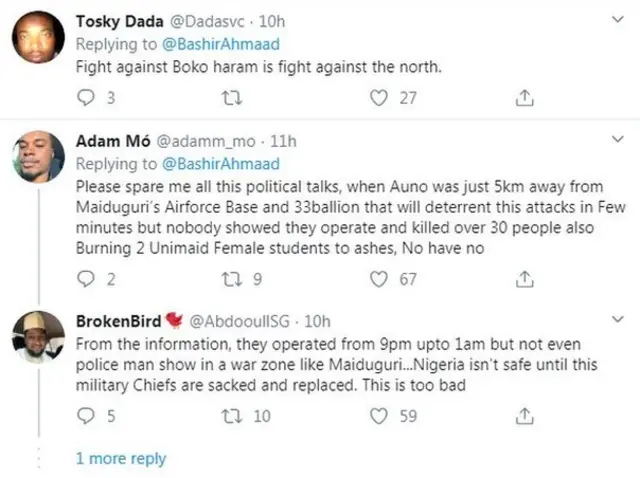This screenshot has width=640, height=478.
Task: Open @BashirAhmaad link in Tosky Dada's reply
Action: (221, 43)
